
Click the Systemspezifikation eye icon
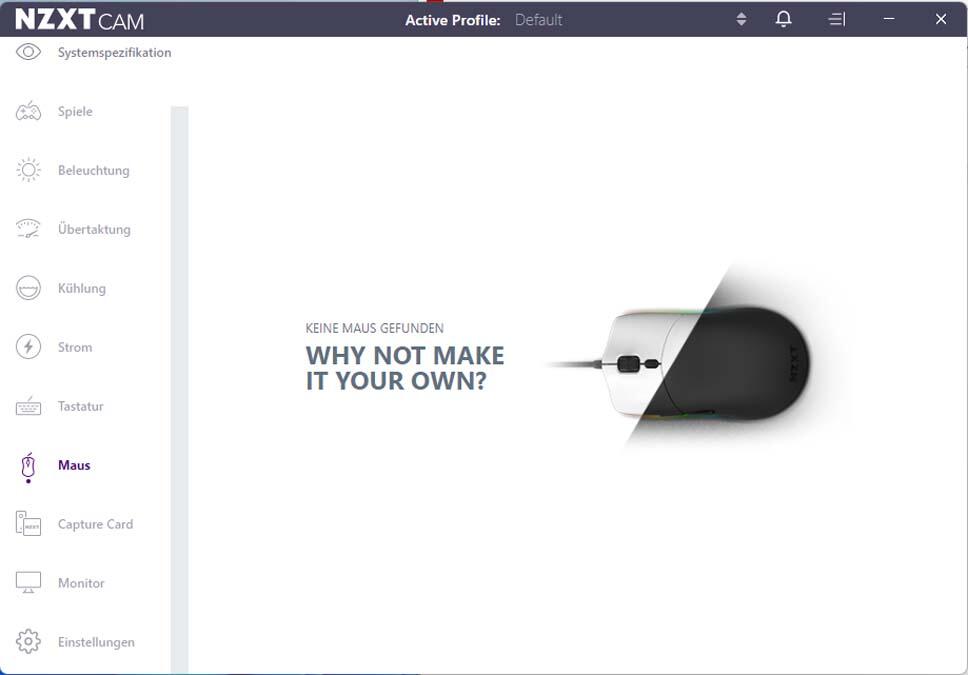click(x=28, y=52)
